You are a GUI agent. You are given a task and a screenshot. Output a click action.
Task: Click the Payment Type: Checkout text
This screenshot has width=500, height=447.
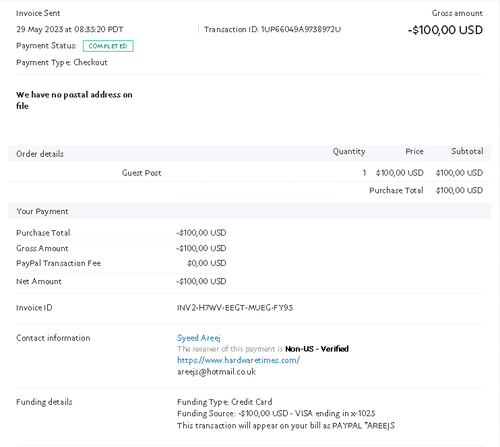point(62,62)
